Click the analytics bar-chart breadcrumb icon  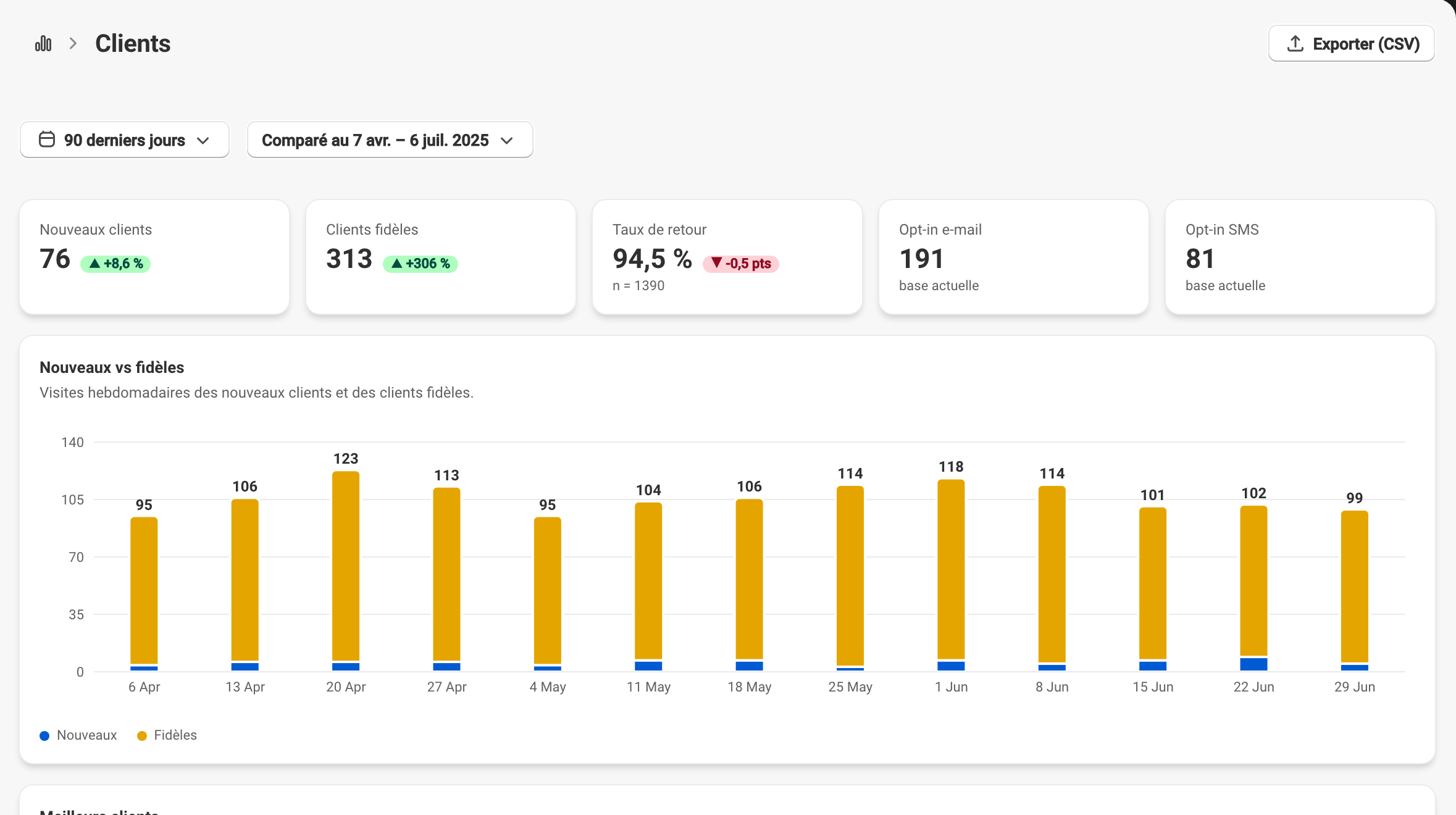[43, 44]
